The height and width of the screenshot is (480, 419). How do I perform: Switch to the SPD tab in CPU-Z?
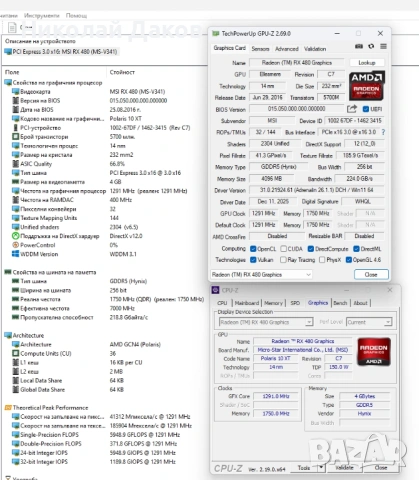[295, 303]
